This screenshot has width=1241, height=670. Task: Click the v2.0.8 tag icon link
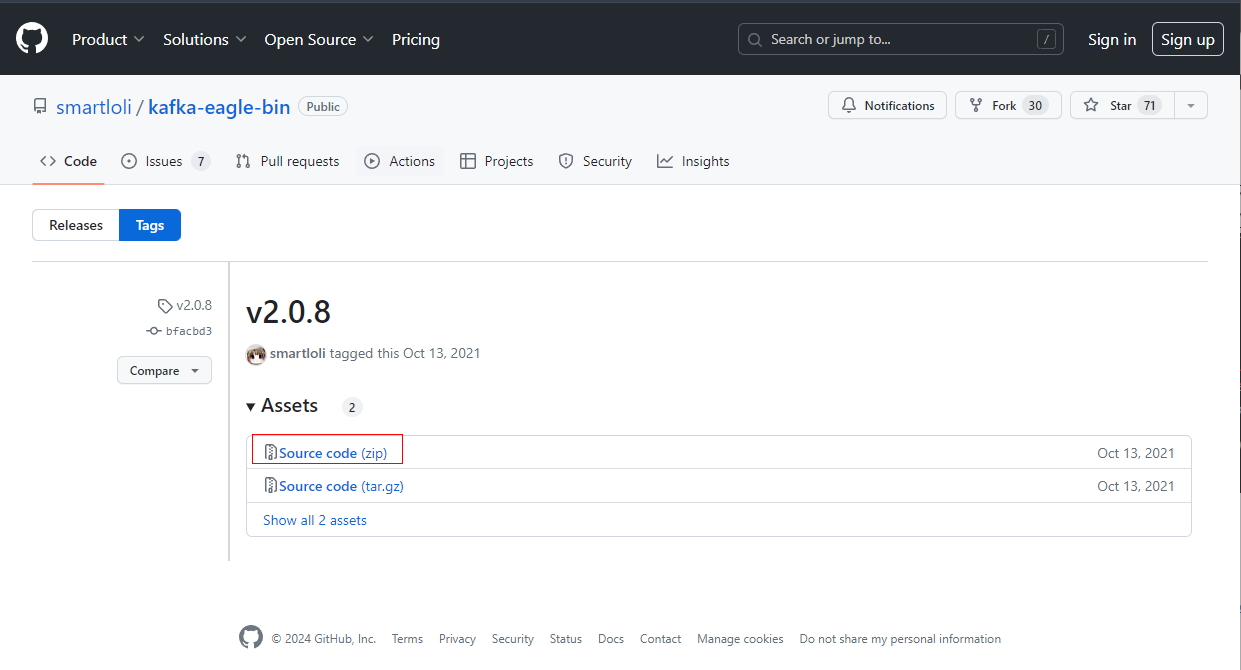click(x=185, y=305)
